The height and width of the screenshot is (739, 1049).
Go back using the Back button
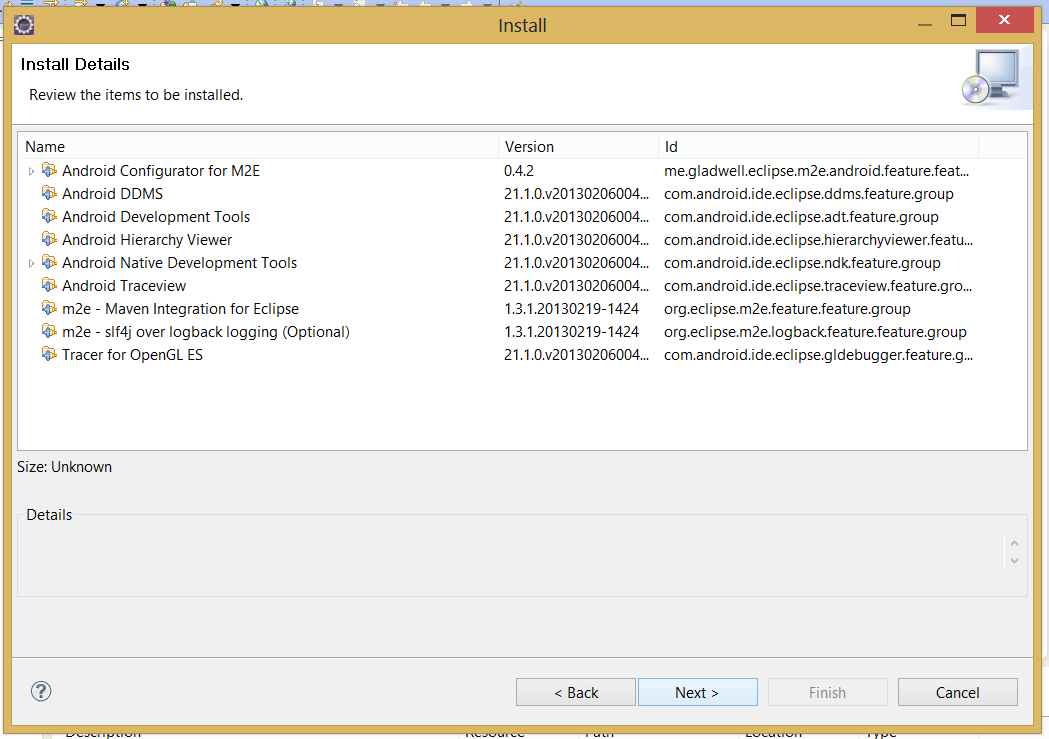576,692
